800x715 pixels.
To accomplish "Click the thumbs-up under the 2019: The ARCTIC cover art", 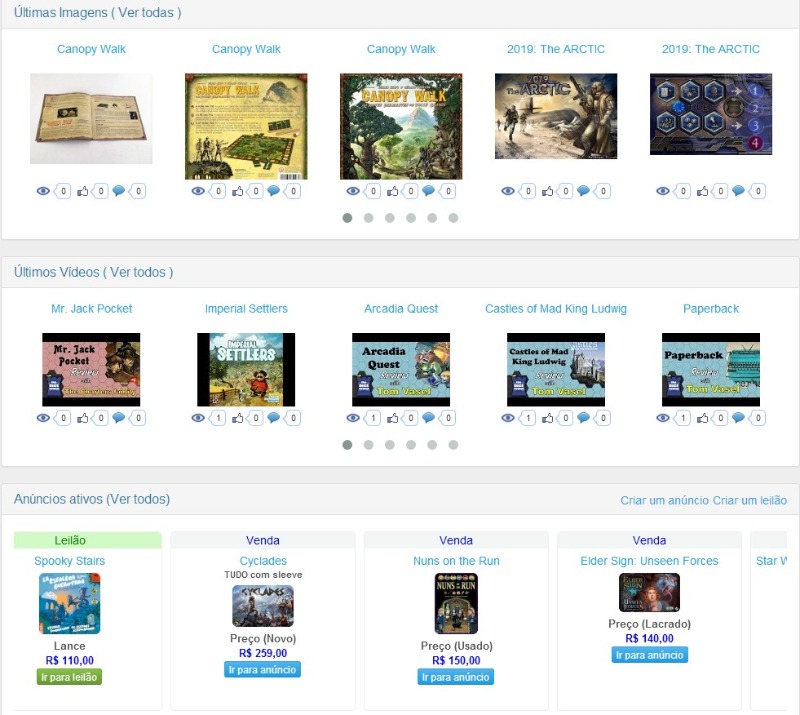I will 548,191.
